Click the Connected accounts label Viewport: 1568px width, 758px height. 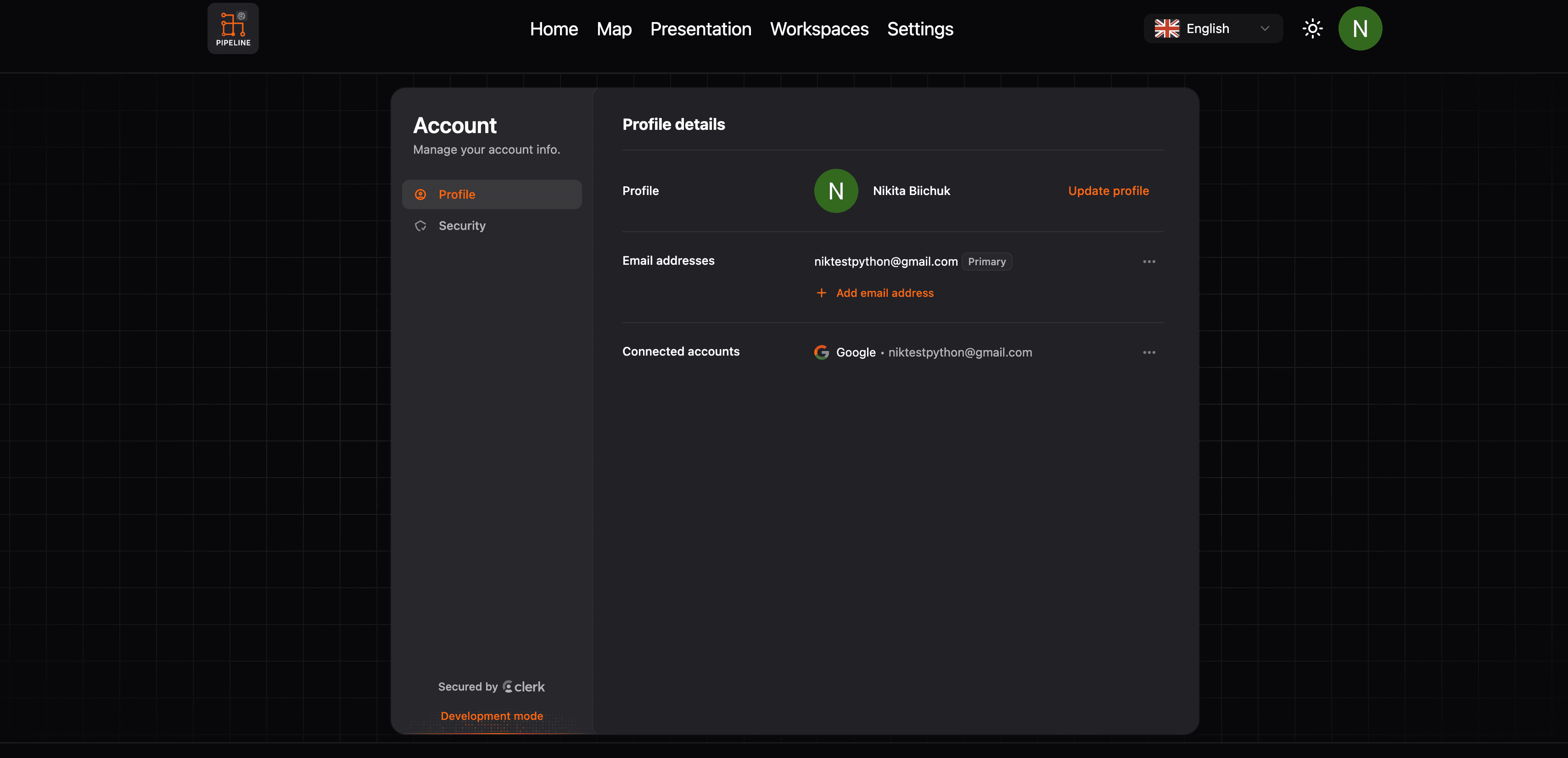(x=681, y=351)
